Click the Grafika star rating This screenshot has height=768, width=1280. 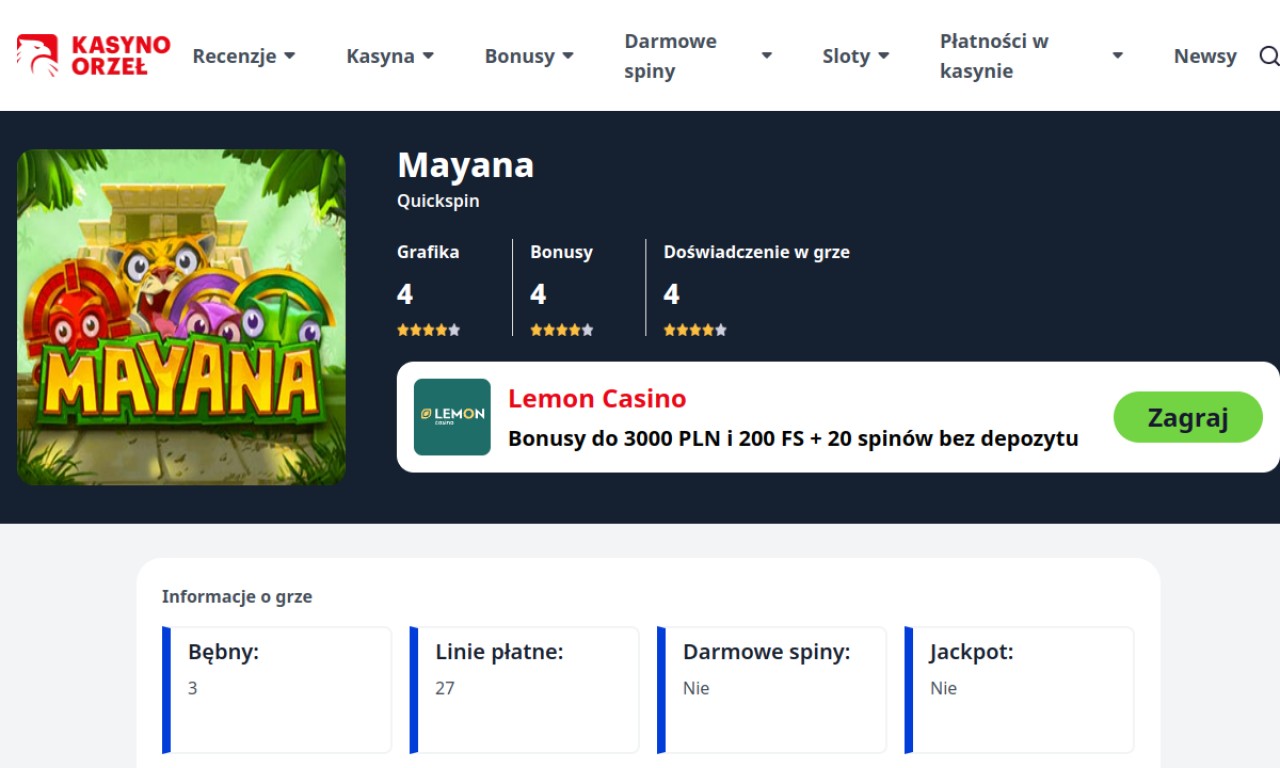(428, 330)
